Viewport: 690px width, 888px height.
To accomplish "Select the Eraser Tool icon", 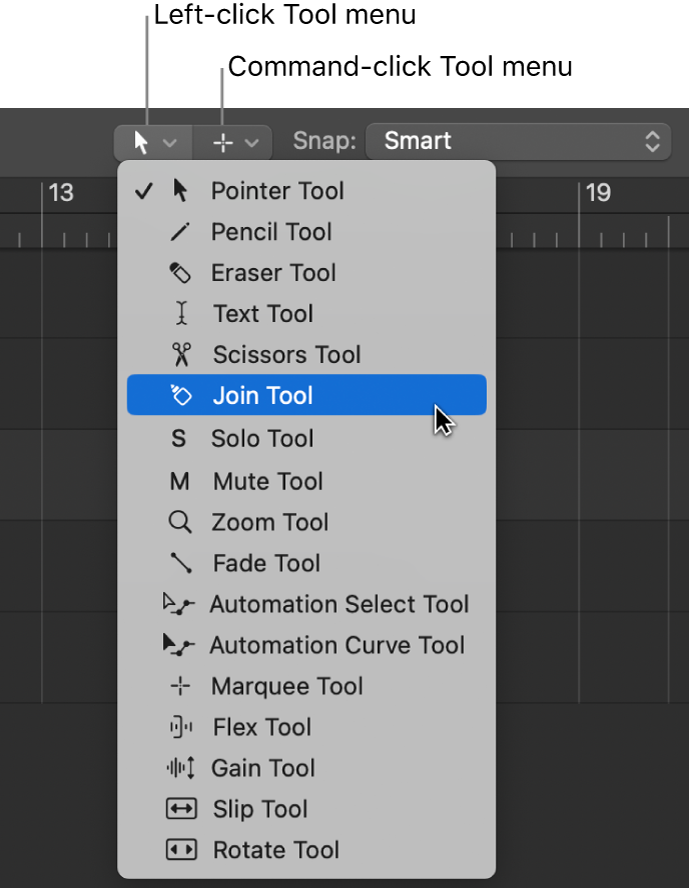I will tap(180, 273).
